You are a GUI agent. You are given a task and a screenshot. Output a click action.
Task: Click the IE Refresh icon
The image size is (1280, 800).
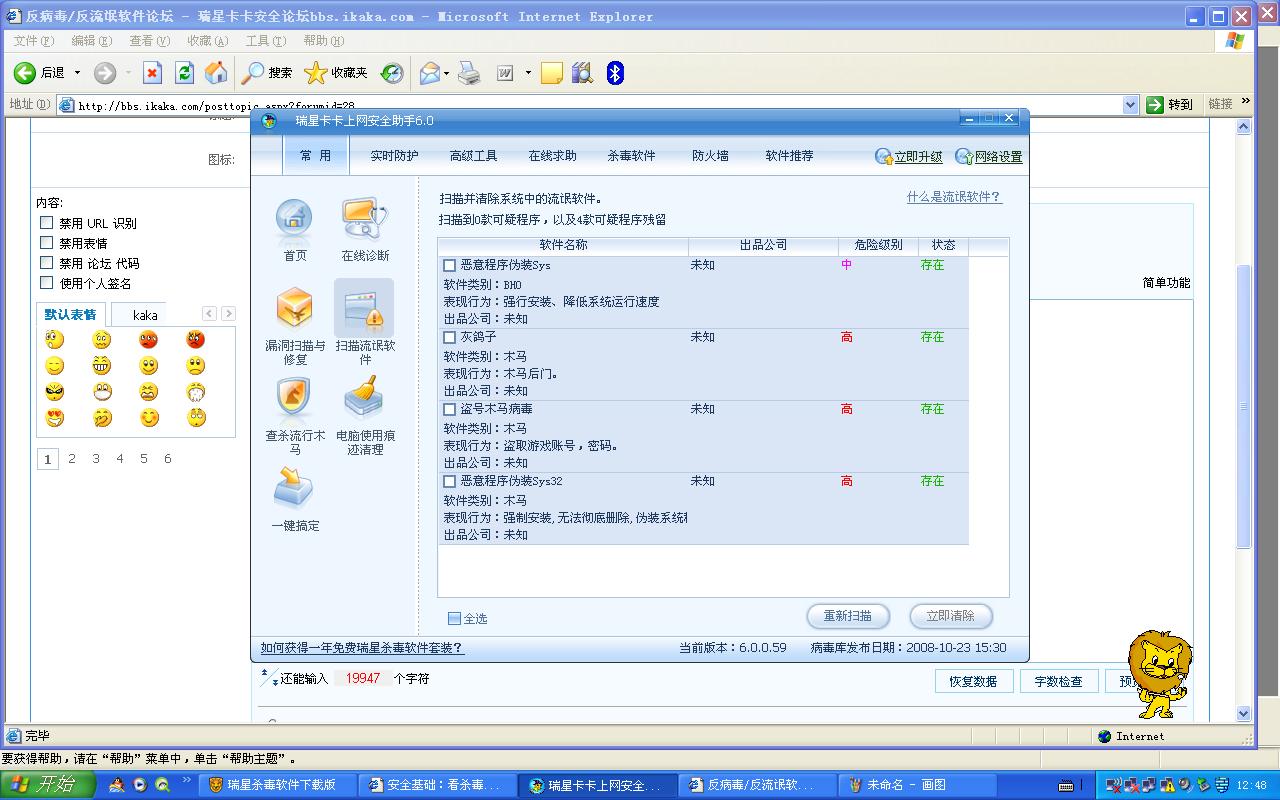(x=184, y=73)
